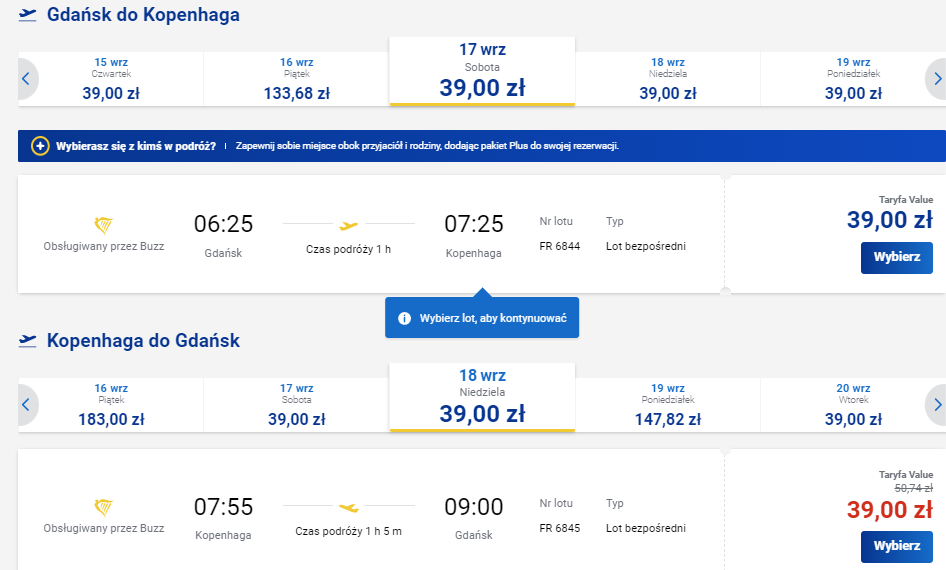Click the crossed-out 50,74 zł price
Screen dimensions: 946x570
click(913, 488)
